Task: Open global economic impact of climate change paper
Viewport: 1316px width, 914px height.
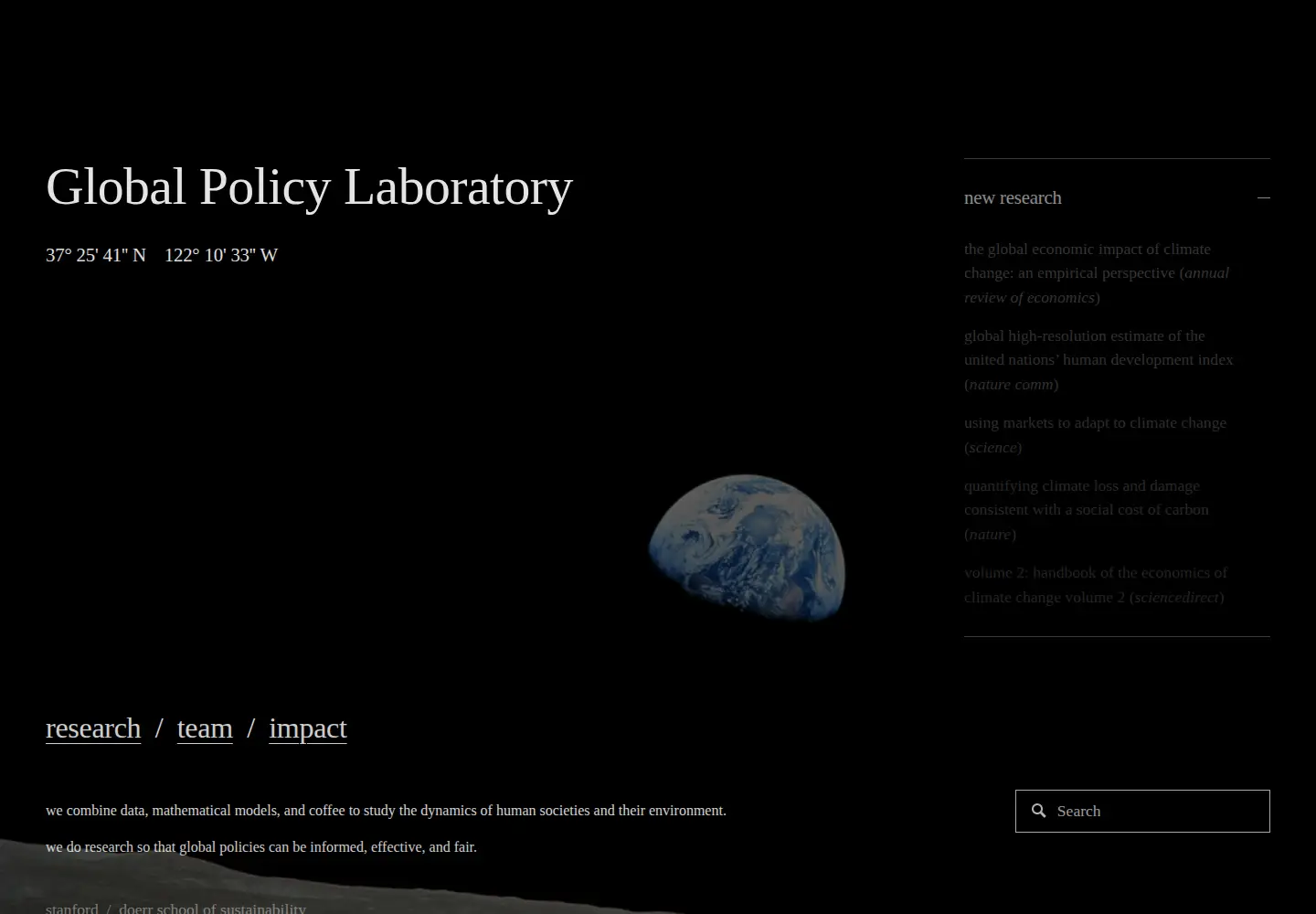Action: click(x=1097, y=273)
